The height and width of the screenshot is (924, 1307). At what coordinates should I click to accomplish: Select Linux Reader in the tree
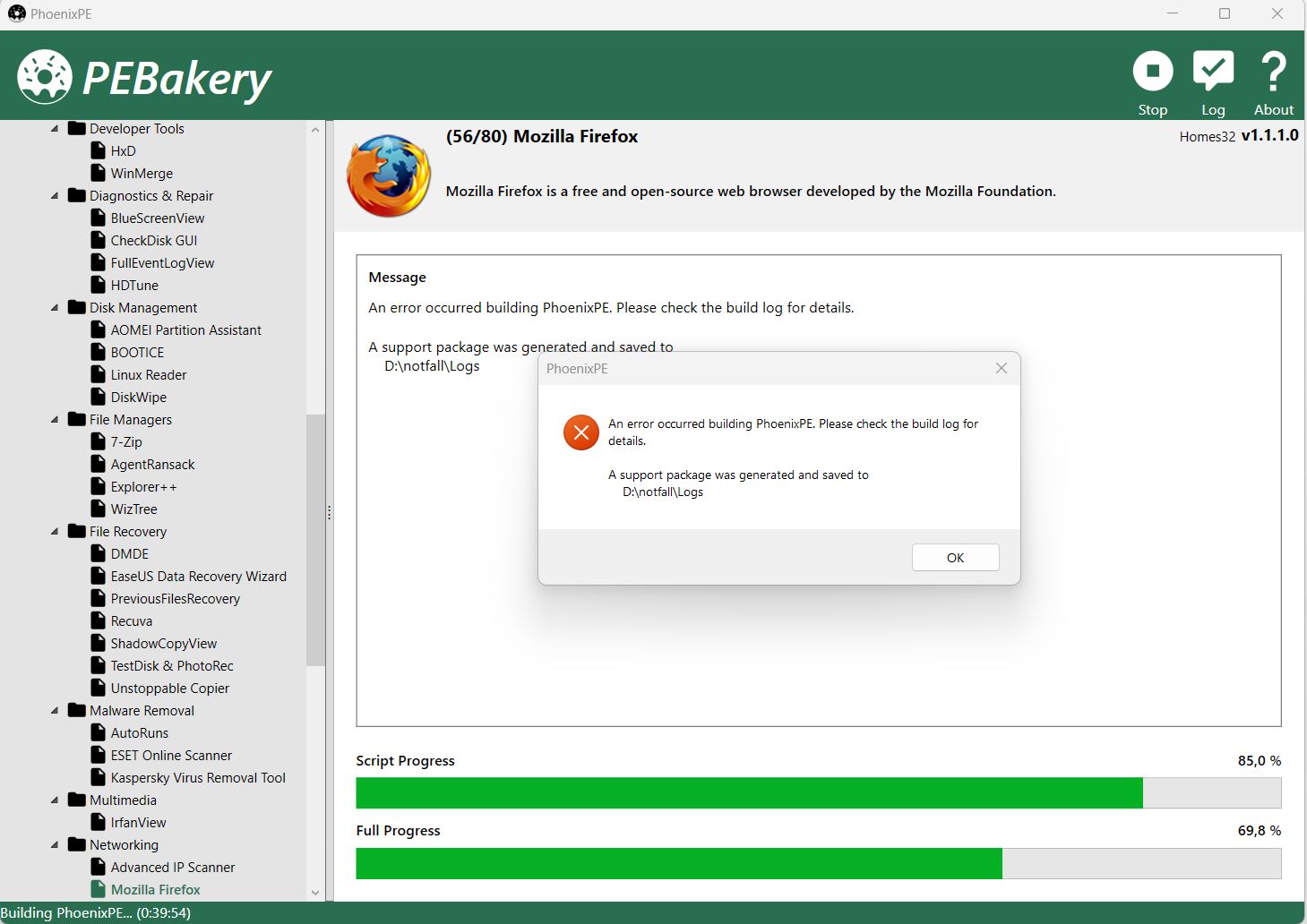point(149,374)
